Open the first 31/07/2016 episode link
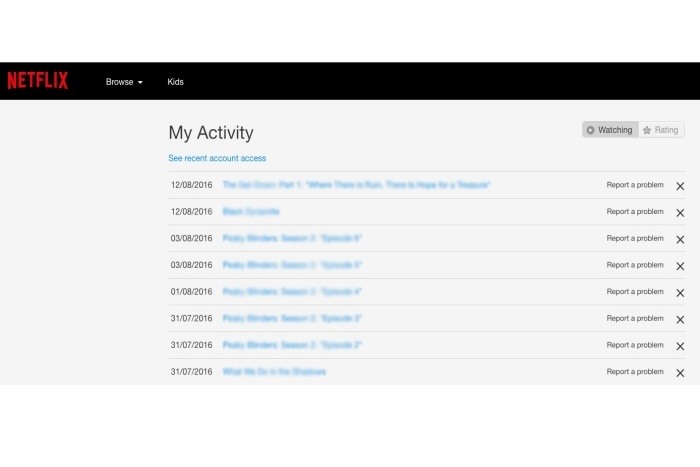 click(292, 318)
